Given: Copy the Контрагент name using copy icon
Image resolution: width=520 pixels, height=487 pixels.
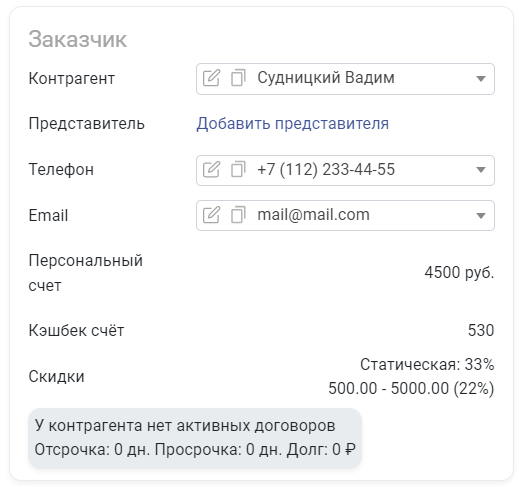Looking at the screenshot, I should [x=238, y=78].
